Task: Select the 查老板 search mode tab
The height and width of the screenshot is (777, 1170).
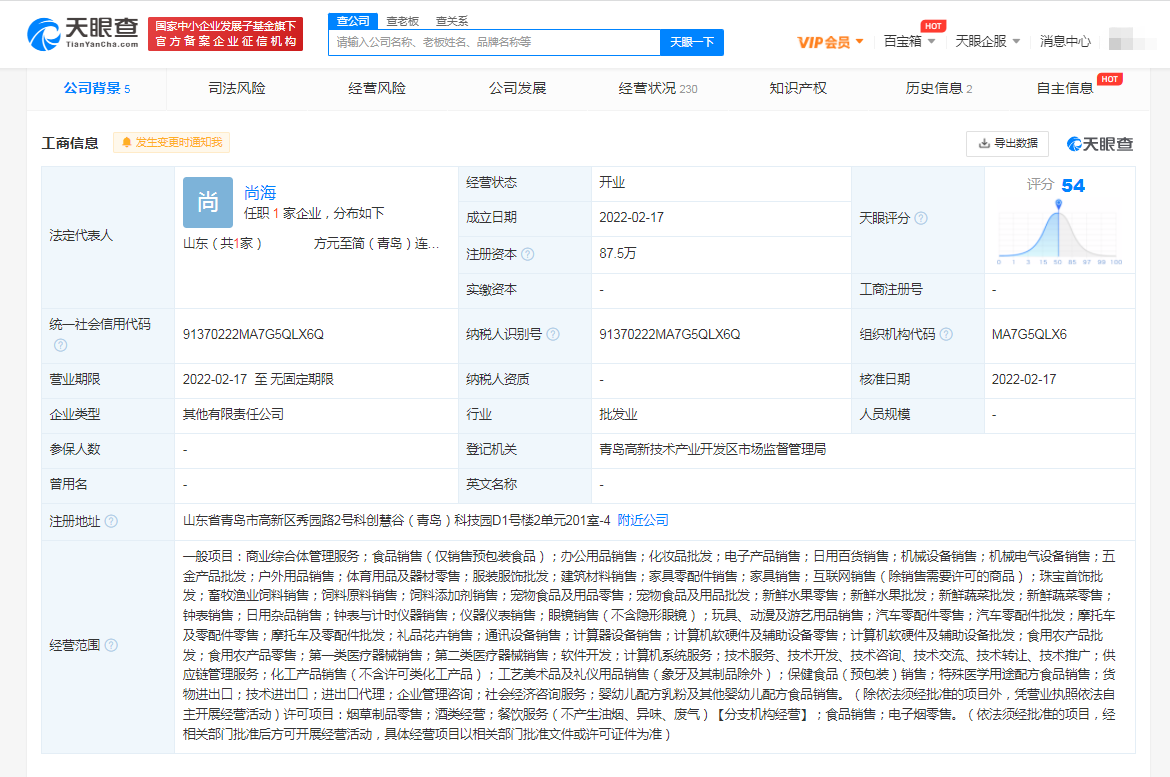Action: (403, 21)
